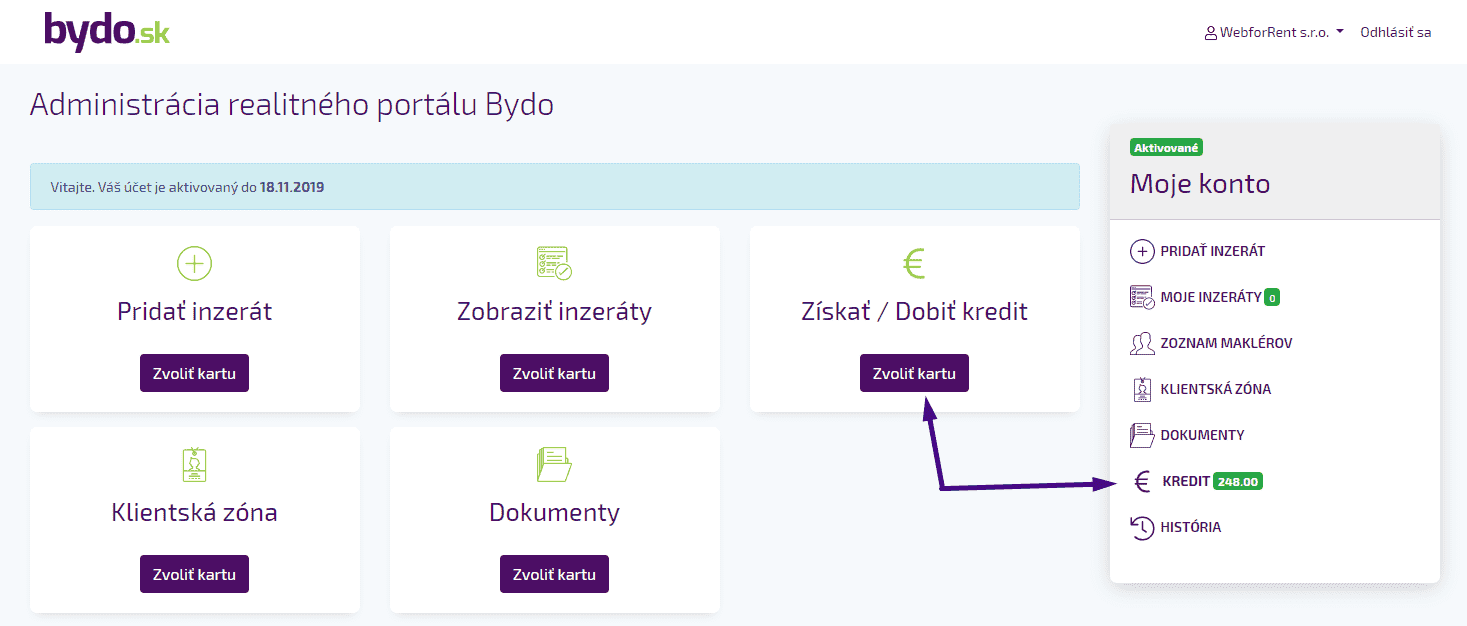Open Klientská zóna using its card icon
Screen dimensions: 1467x626
pos(1141,389)
